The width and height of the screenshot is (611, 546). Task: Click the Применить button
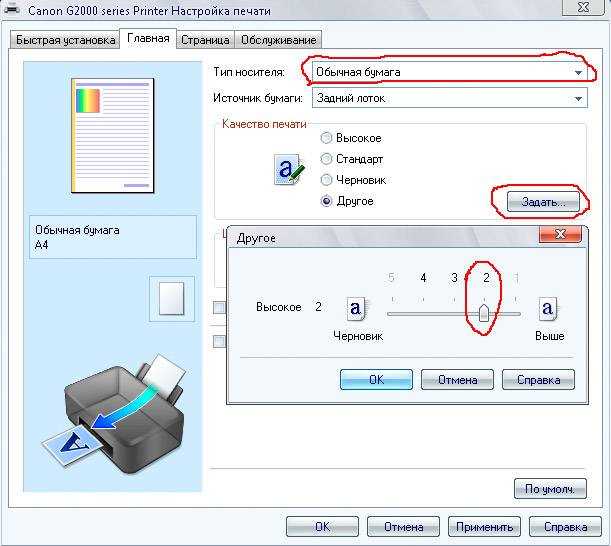(x=484, y=527)
